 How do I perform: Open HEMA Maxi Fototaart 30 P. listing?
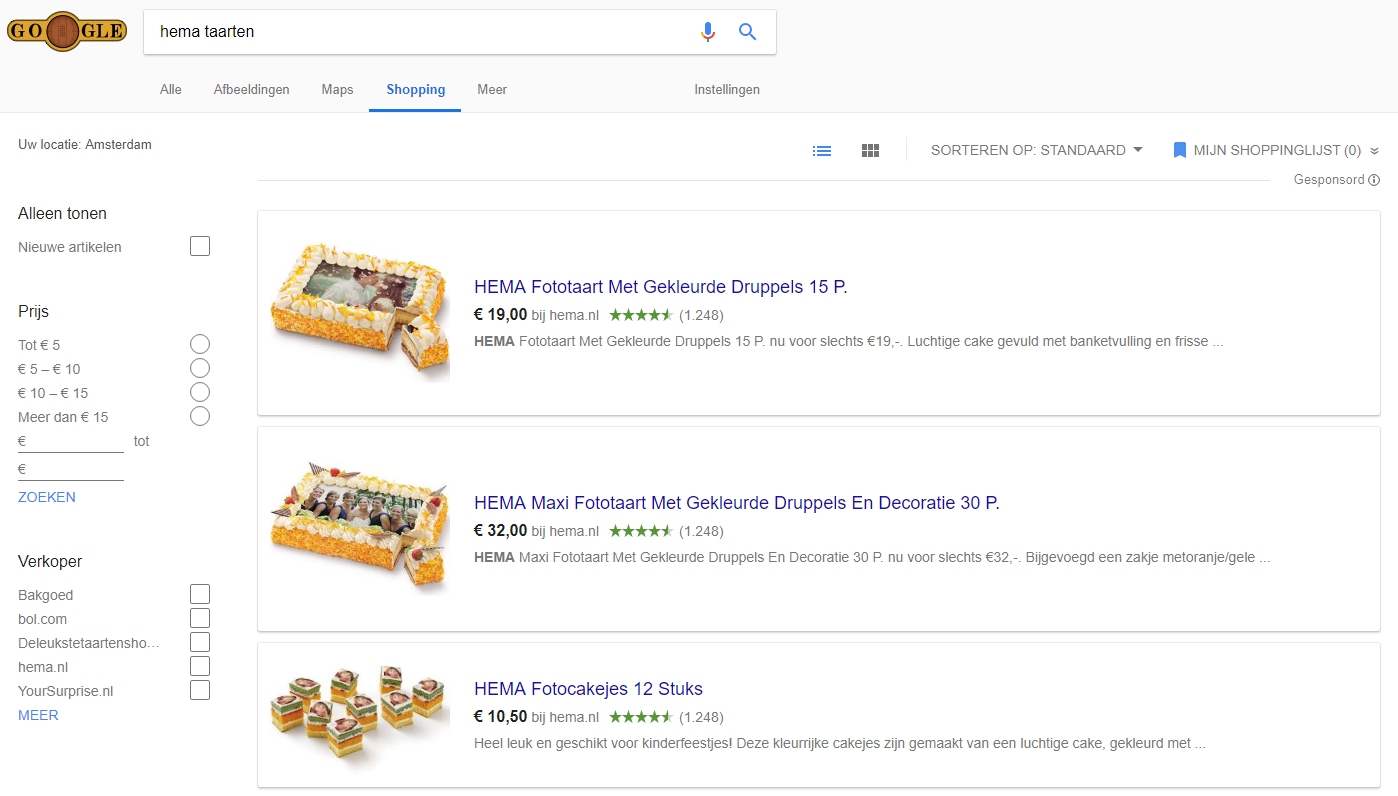click(x=737, y=503)
